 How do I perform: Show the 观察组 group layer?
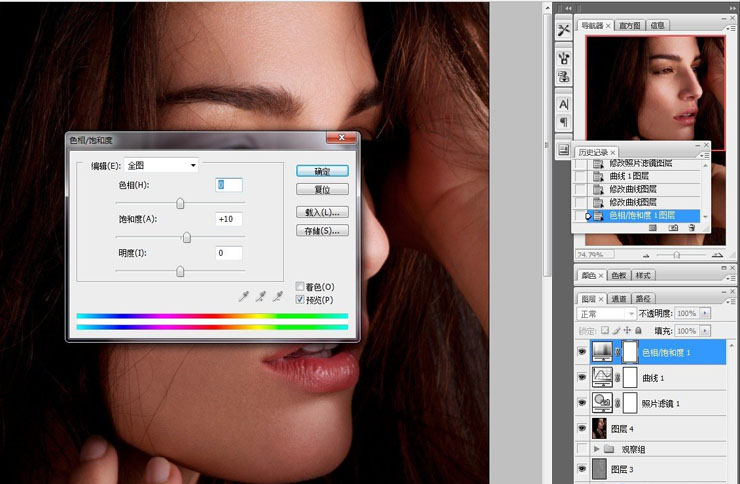[x=582, y=449]
